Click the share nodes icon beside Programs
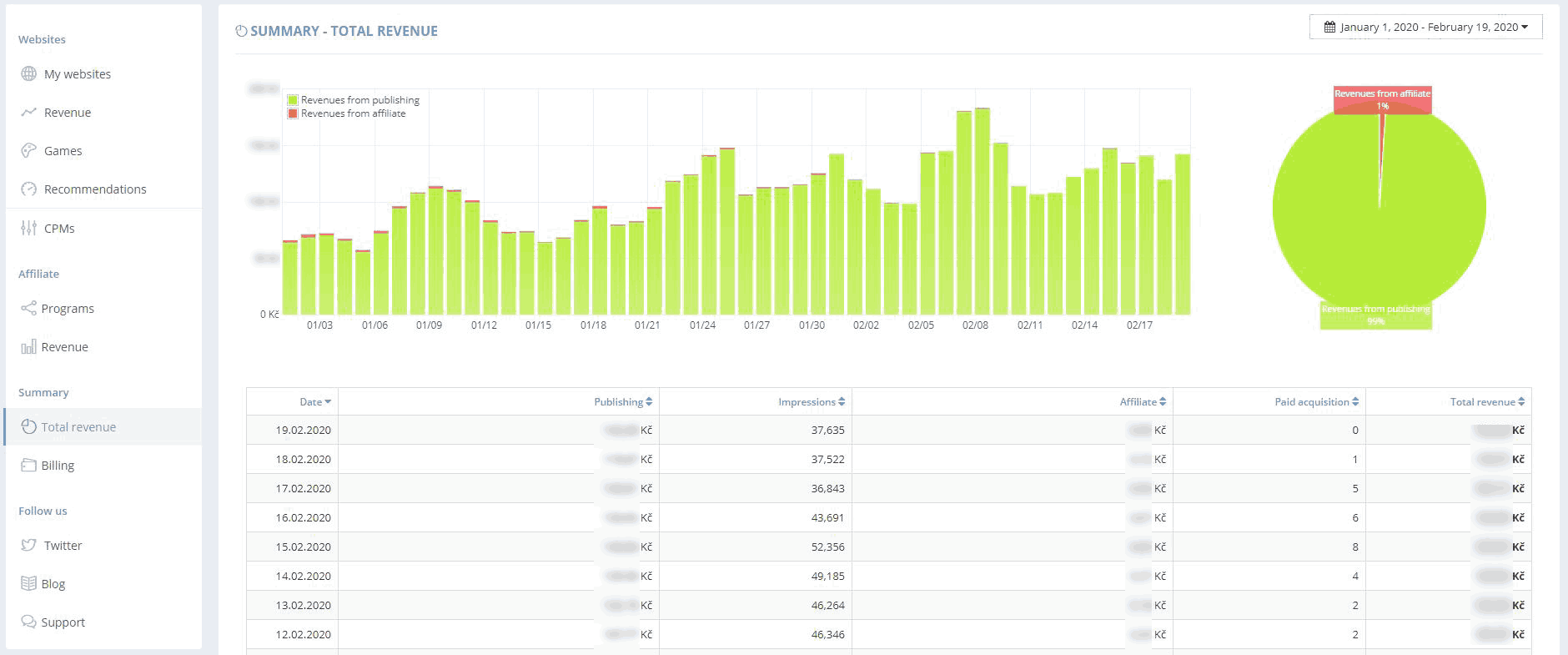This screenshot has width=1568, height=655. pos(28,308)
